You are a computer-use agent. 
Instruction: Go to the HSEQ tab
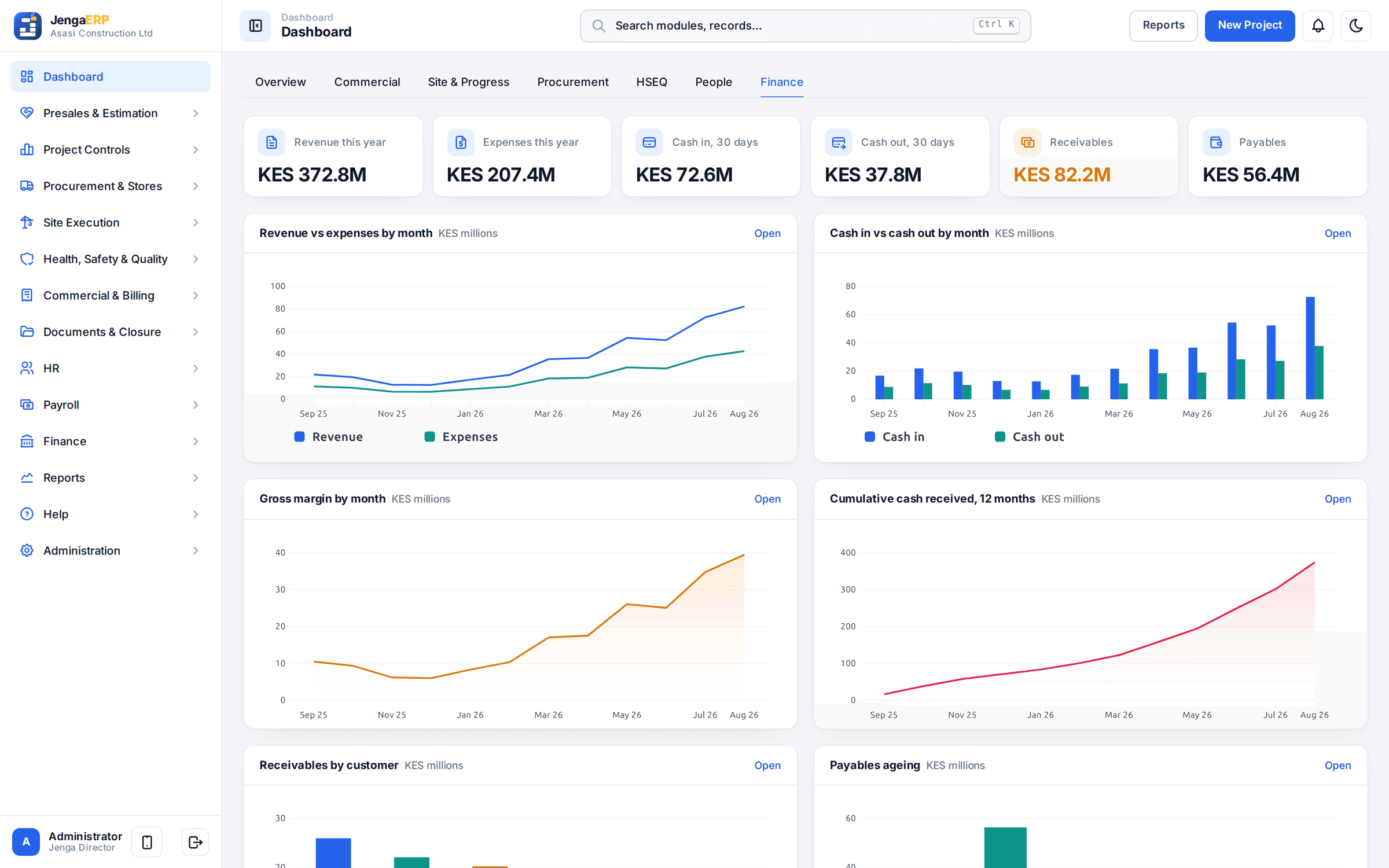tap(652, 82)
